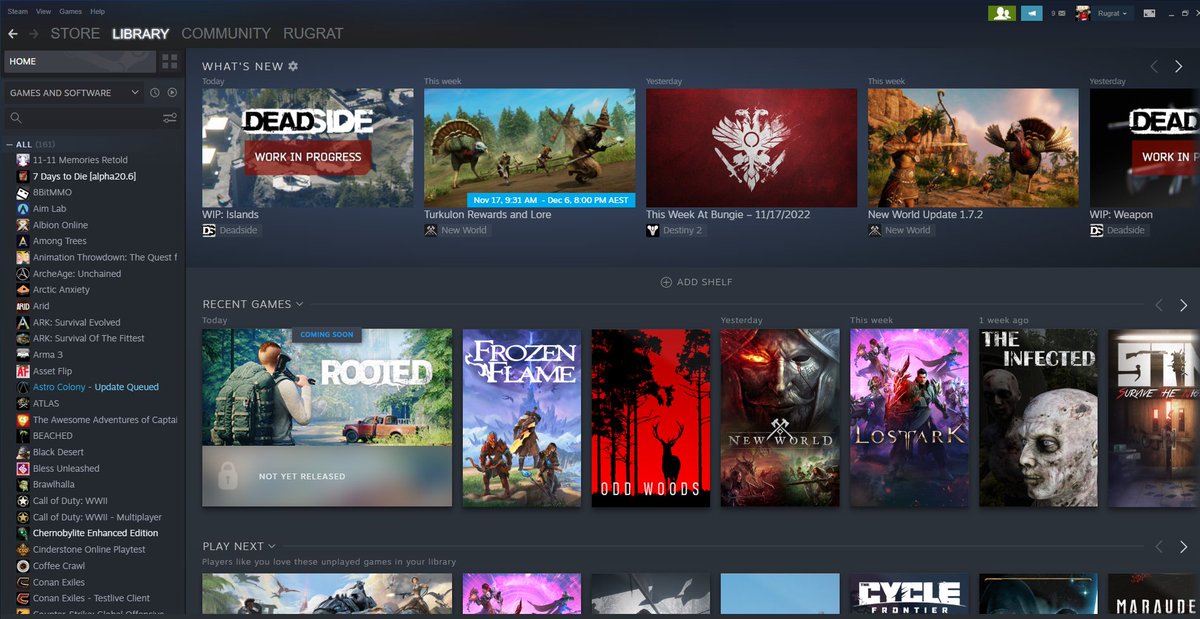The height and width of the screenshot is (619, 1200).
Task: Expand Games and Software filter dropdown
Action: point(75,93)
